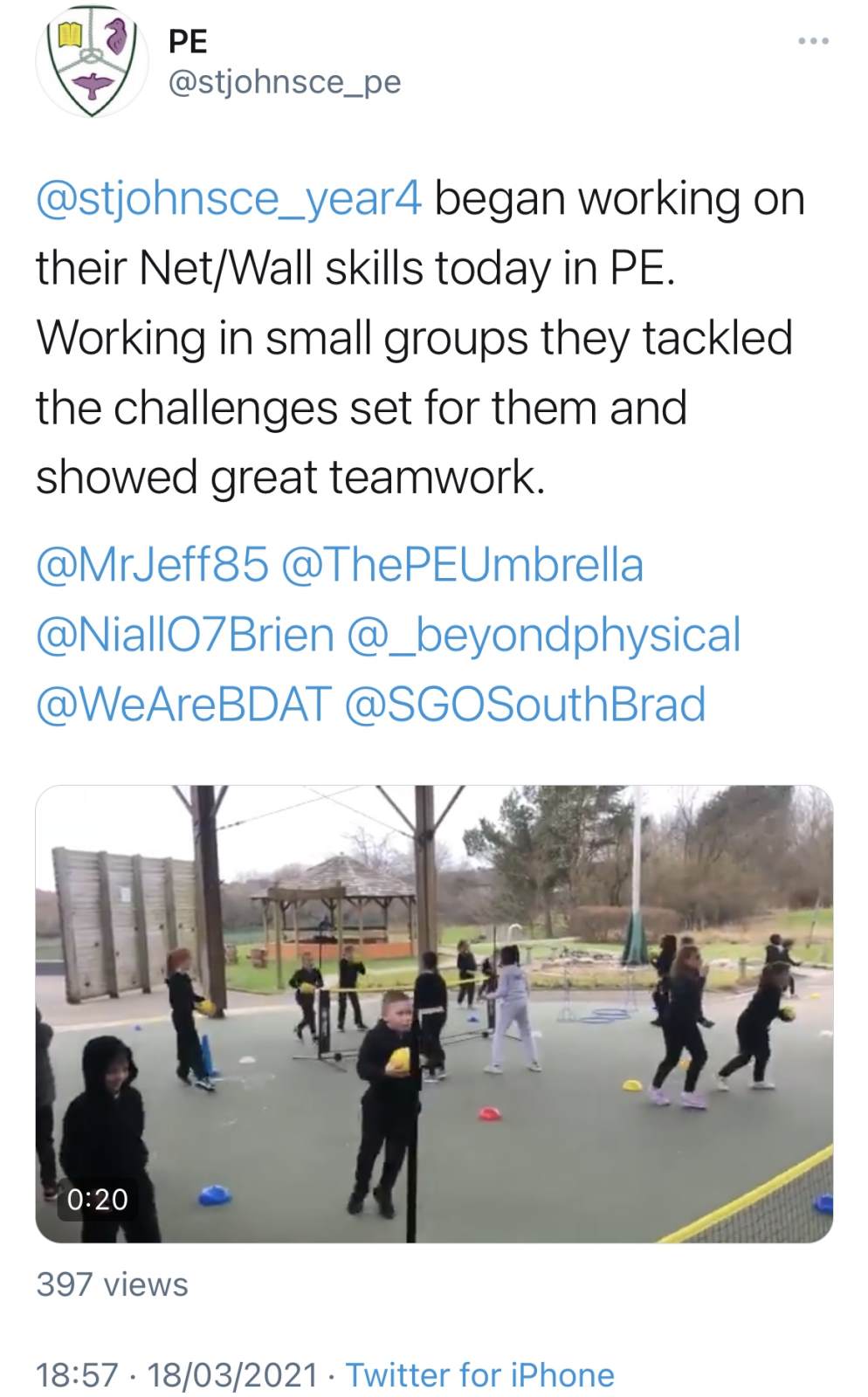Open the @NiallO7Brien mention
The height and width of the screenshot is (1397, 868).
pyautogui.click(x=185, y=635)
